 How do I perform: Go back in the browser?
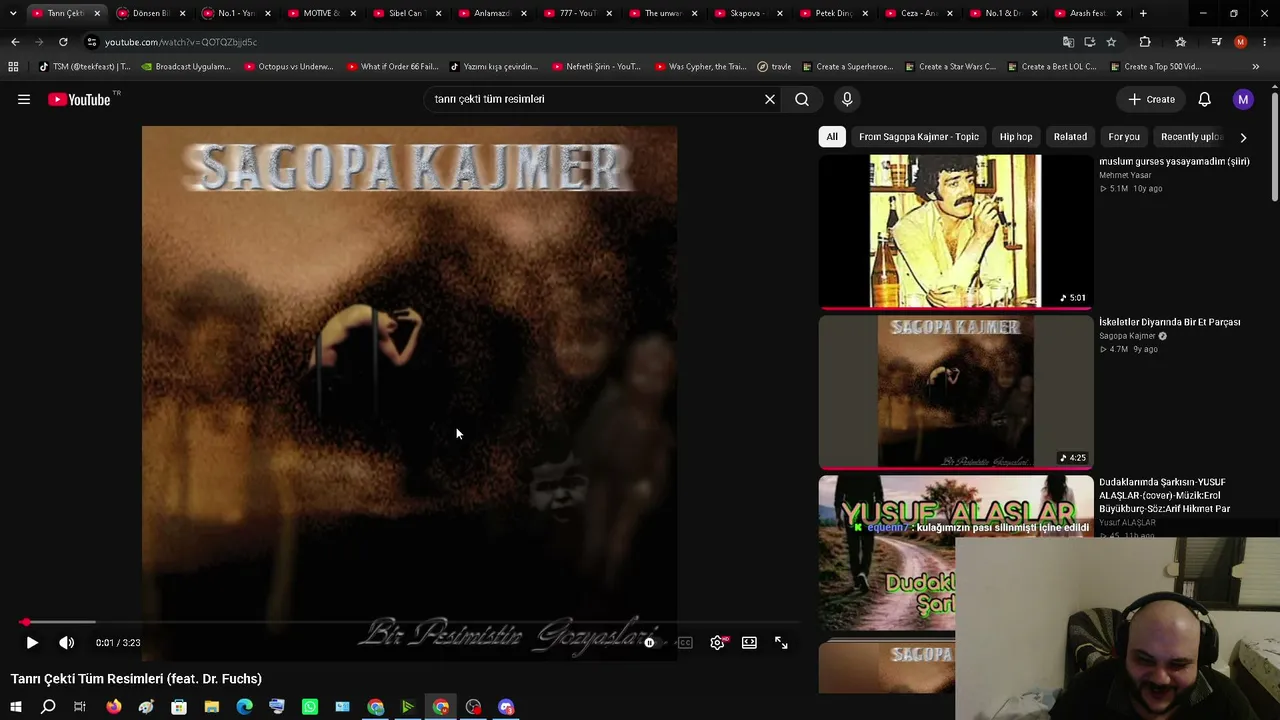[x=15, y=42]
